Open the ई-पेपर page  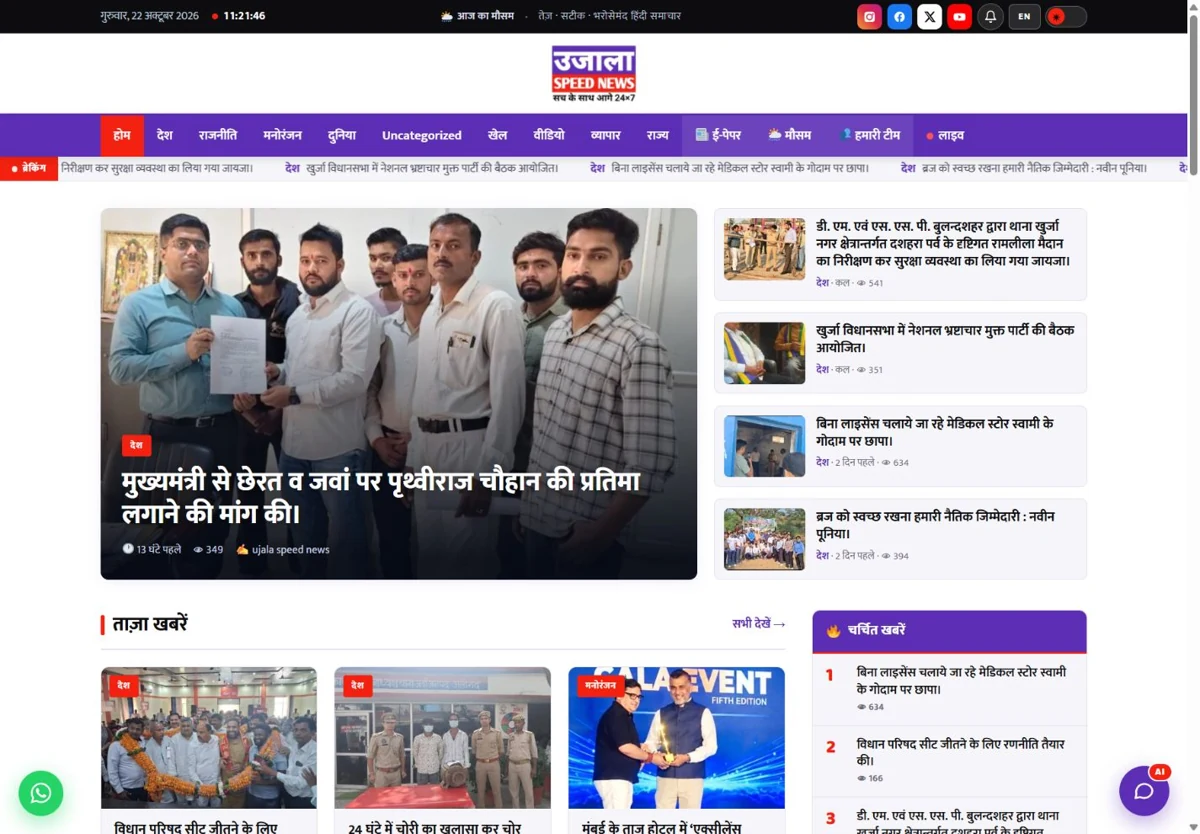[x=718, y=135]
